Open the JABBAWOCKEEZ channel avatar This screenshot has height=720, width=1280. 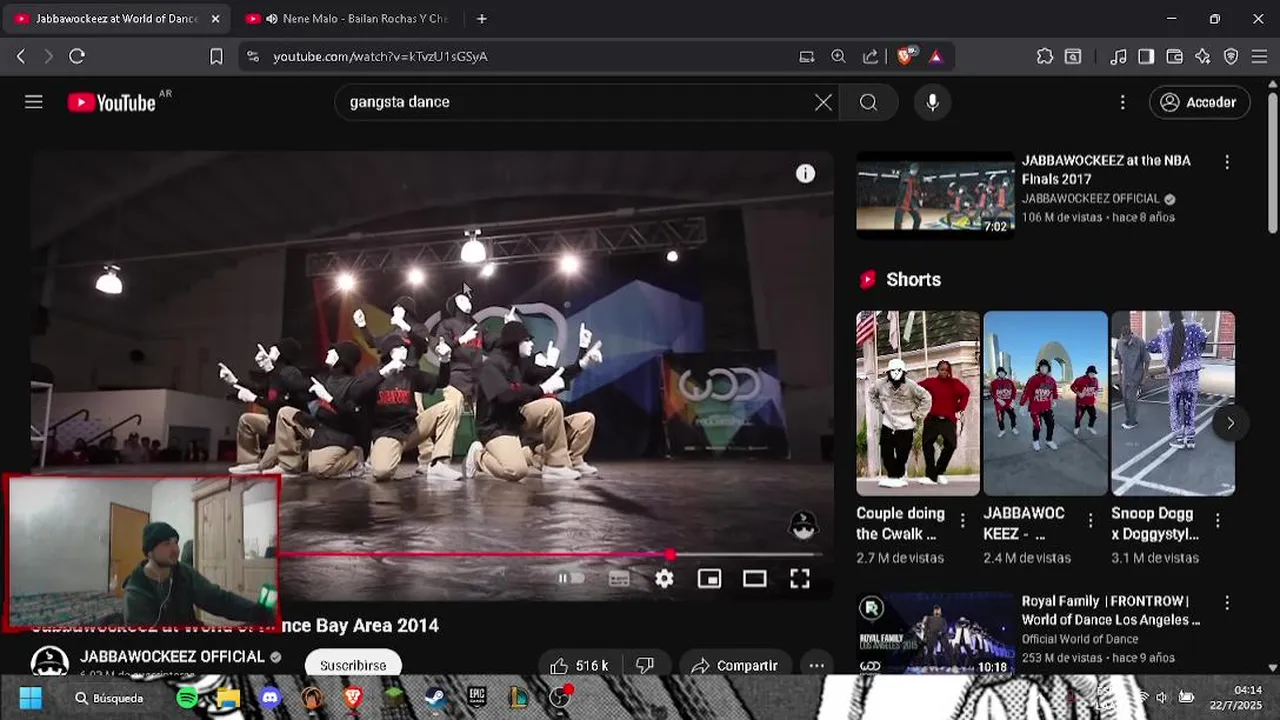click(49, 663)
